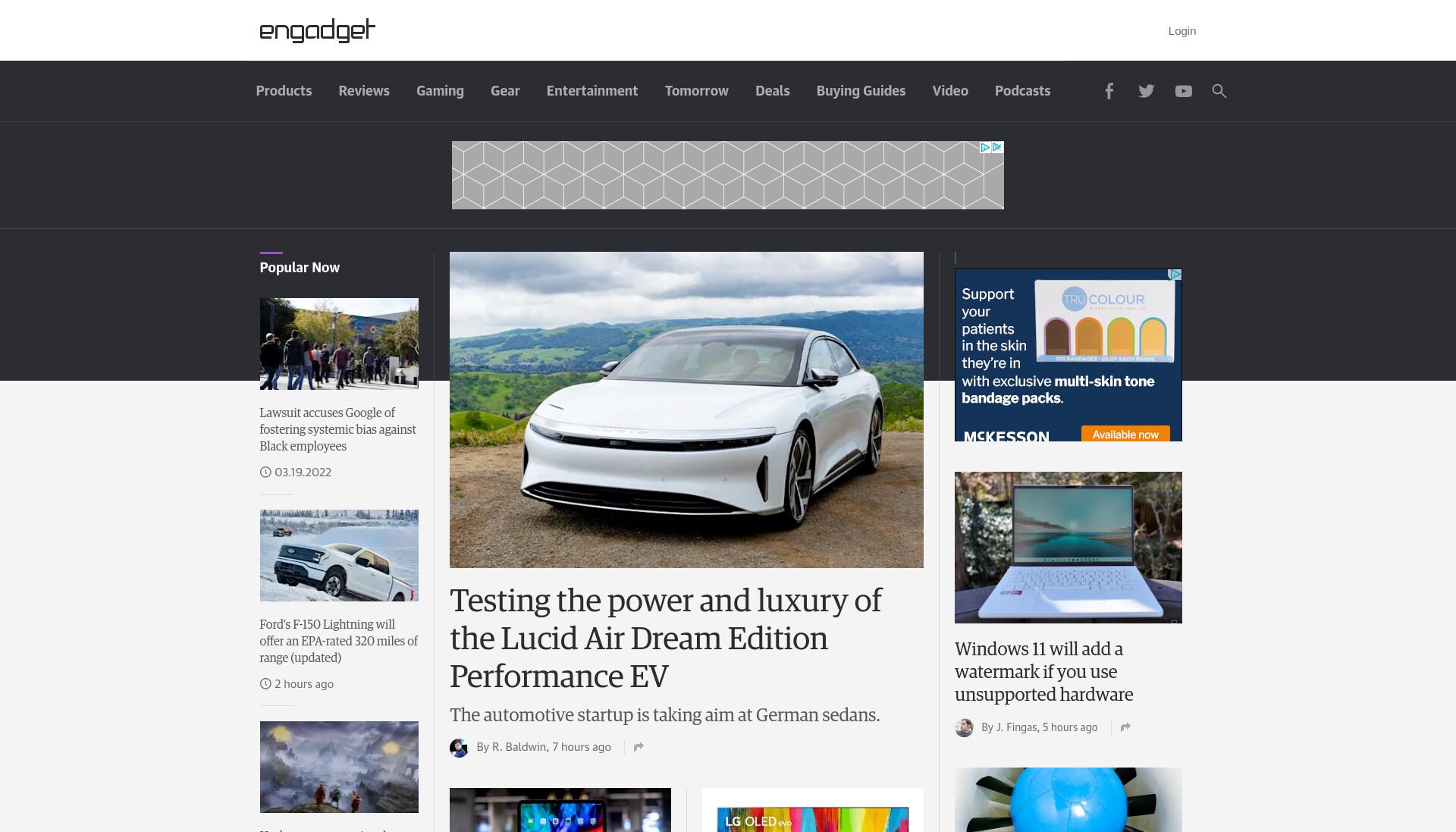Image resolution: width=1456 pixels, height=832 pixels.
Task: Click J. Fingas author name
Action: tap(1016, 727)
